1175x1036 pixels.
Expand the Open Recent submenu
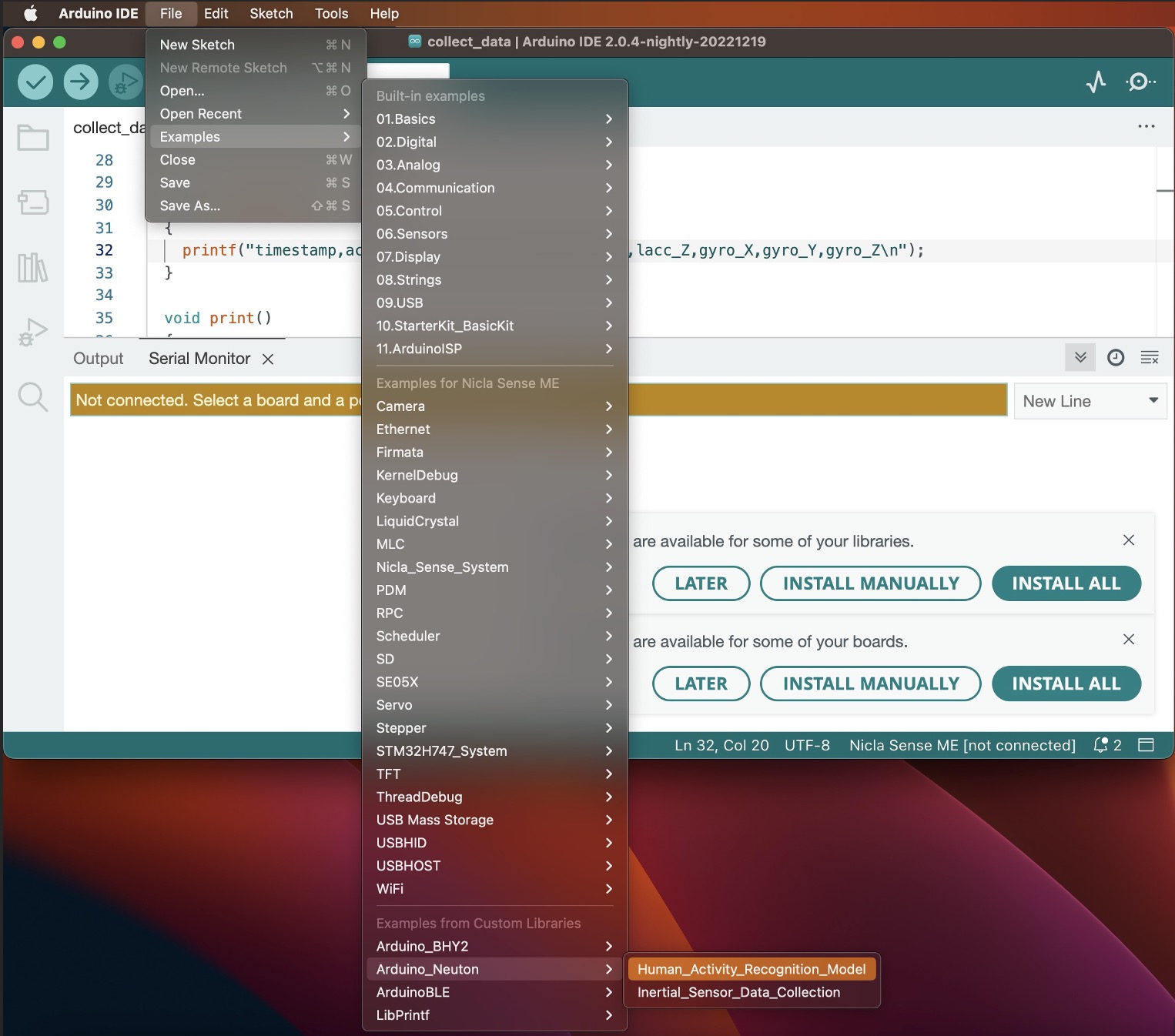pos(255,114)
